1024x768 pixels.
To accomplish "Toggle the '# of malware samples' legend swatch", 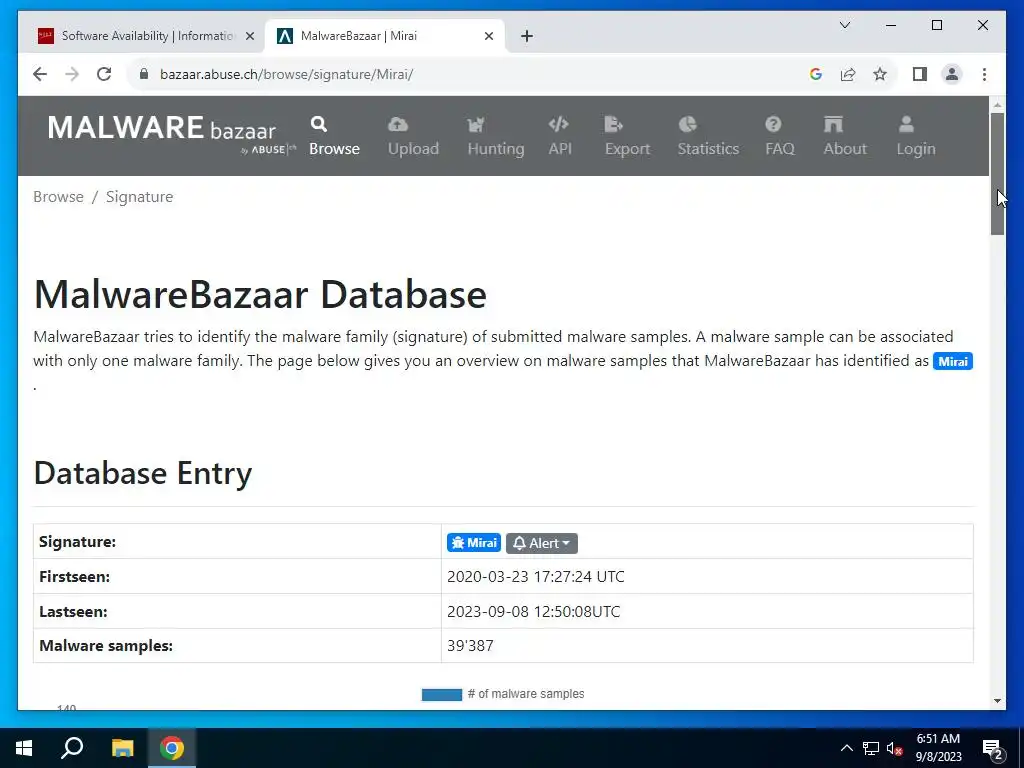I will [x=441, y=694].
